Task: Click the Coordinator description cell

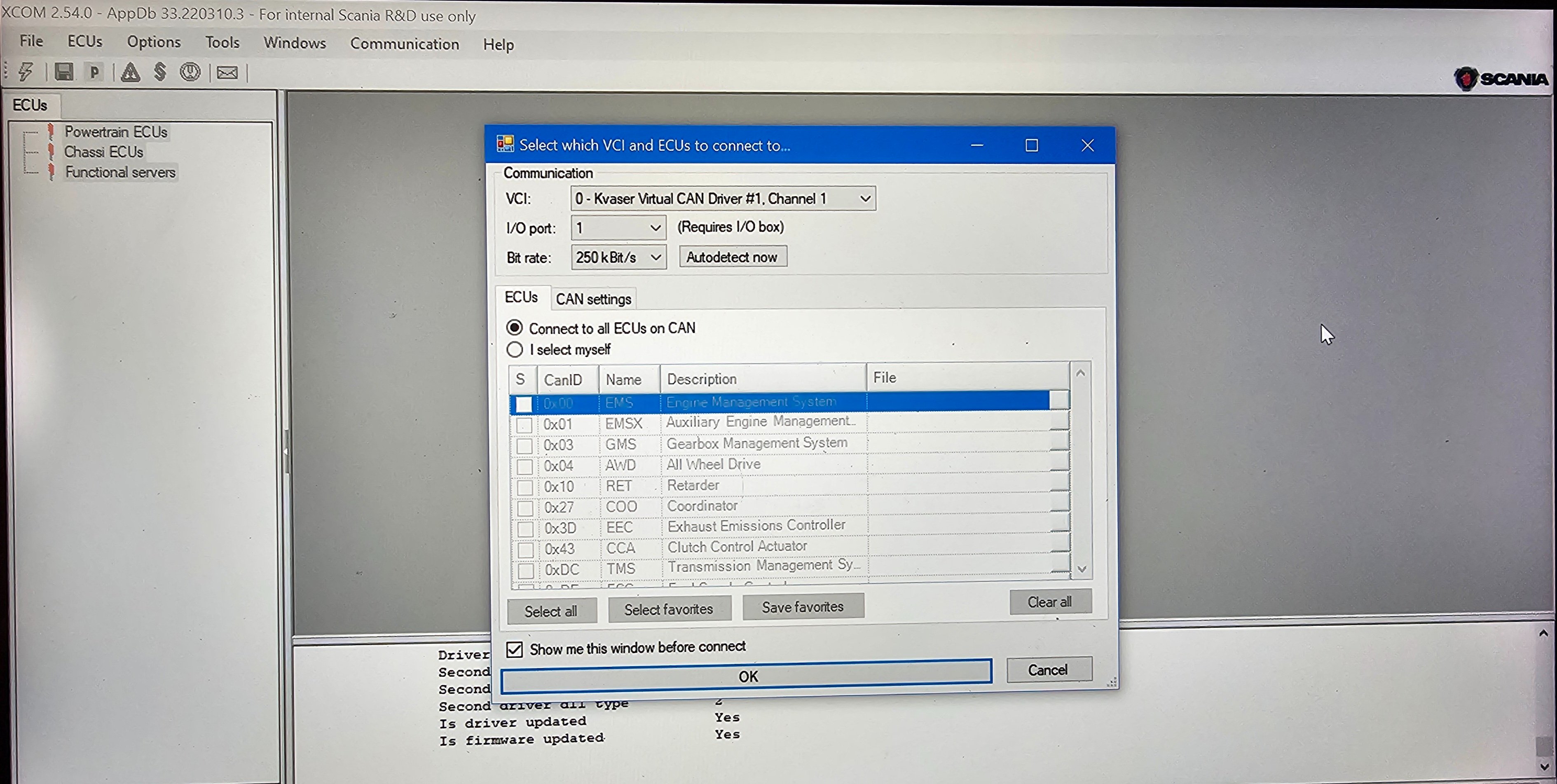Action: [x=763, y=506]
